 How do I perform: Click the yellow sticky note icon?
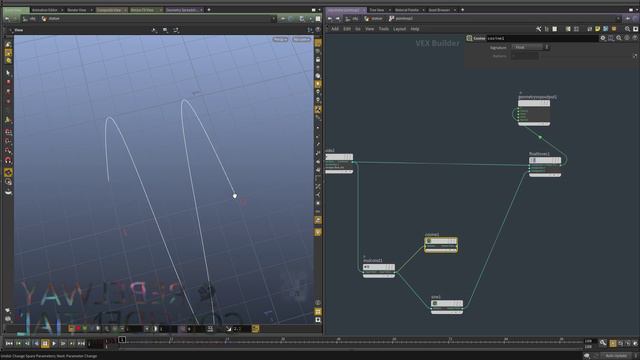click(x=598, y=29)
